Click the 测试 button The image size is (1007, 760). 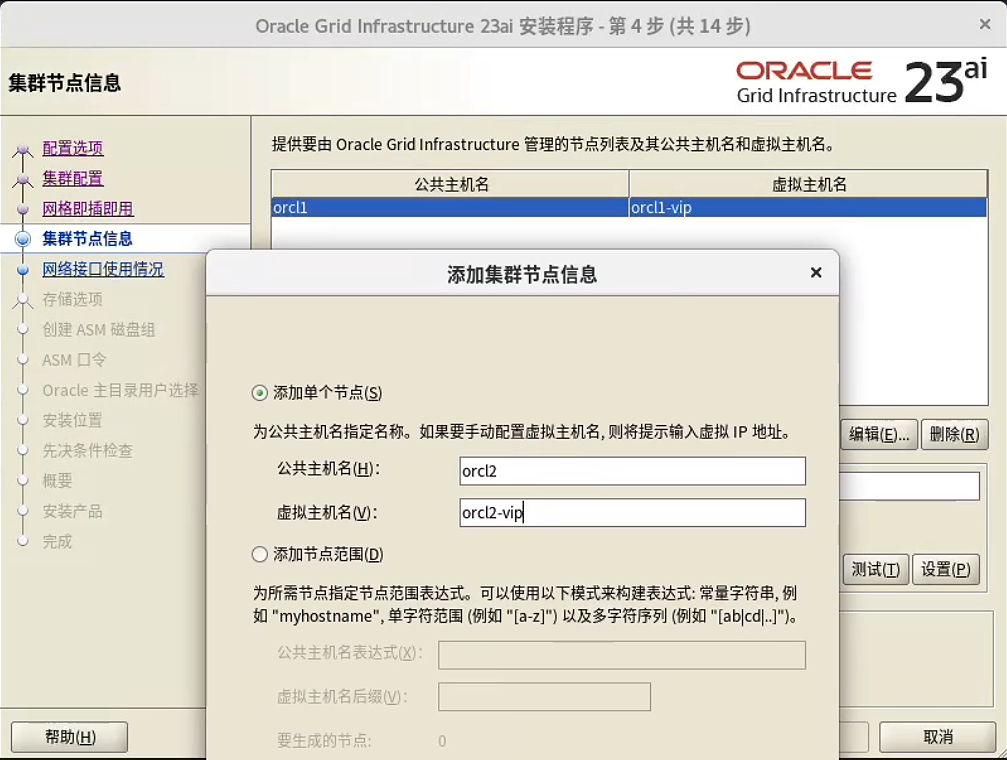(875, 569)
